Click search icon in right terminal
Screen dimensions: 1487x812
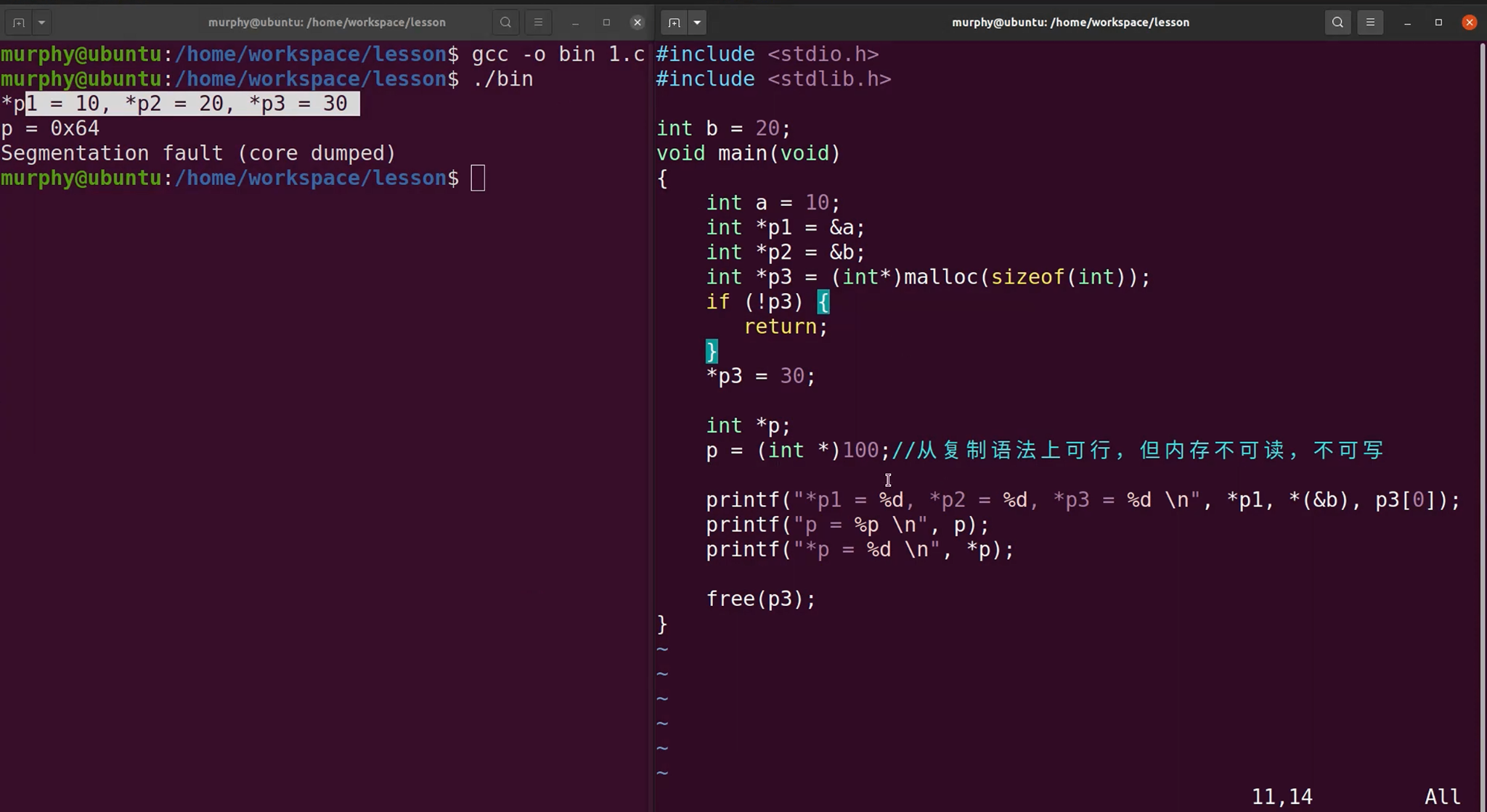(1337, 22)
